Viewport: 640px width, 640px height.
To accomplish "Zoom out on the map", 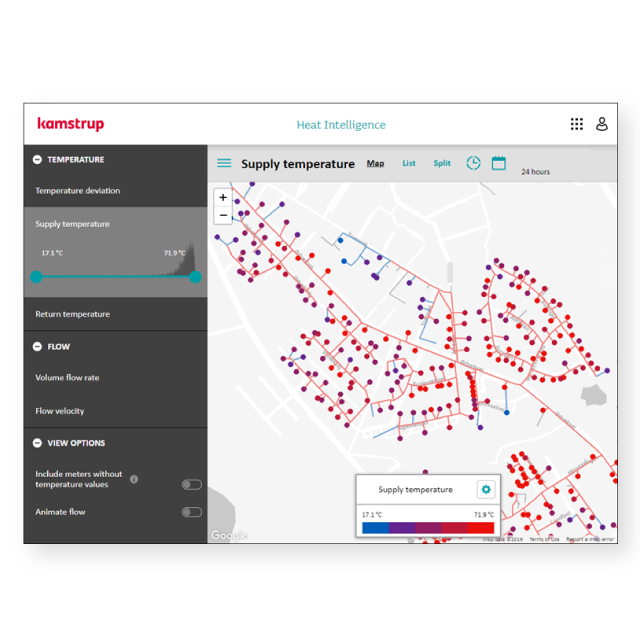I will pyautogui.click(x=223, y=215).
